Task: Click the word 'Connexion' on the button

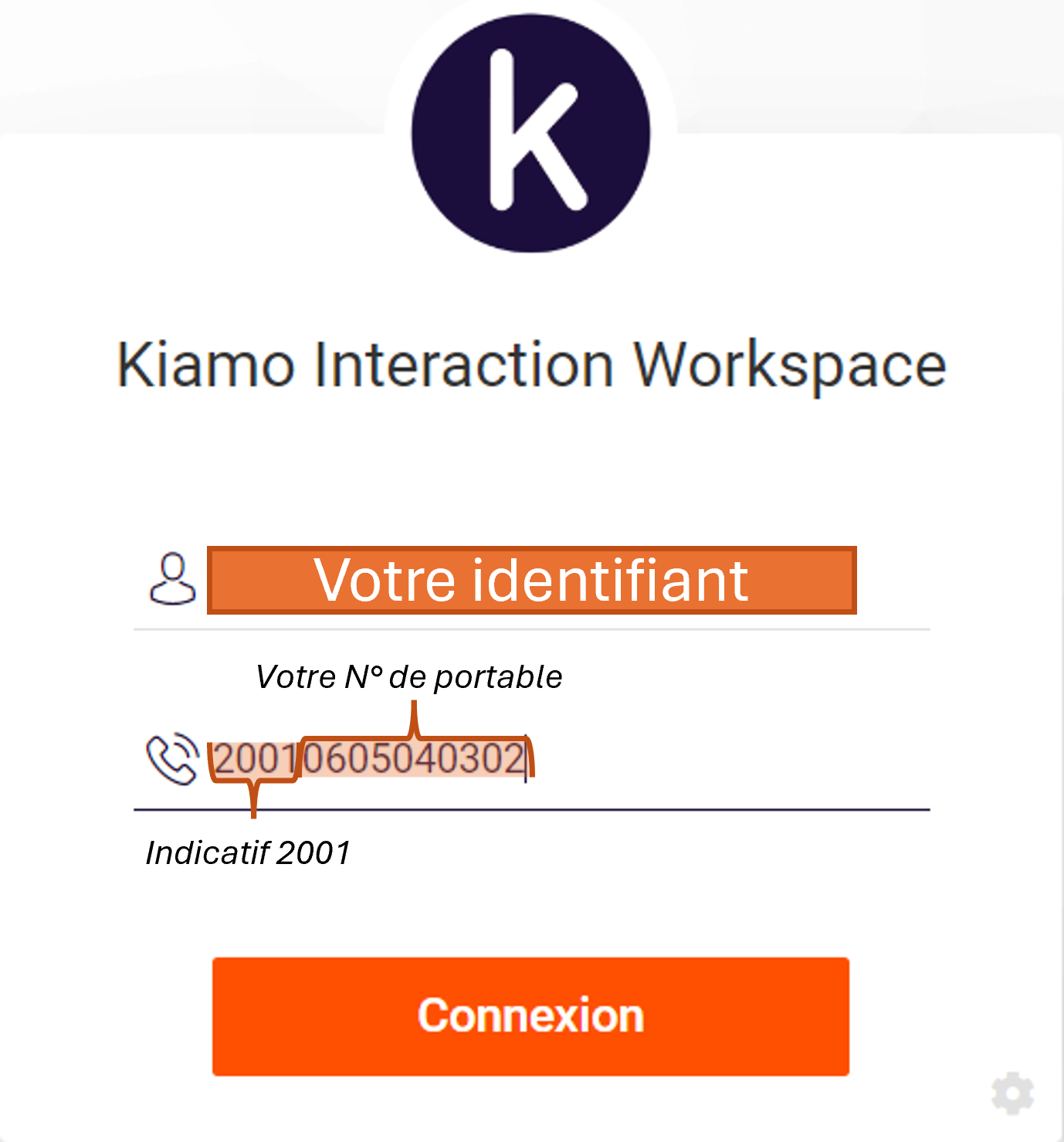Action: [x=530, y=1016]
